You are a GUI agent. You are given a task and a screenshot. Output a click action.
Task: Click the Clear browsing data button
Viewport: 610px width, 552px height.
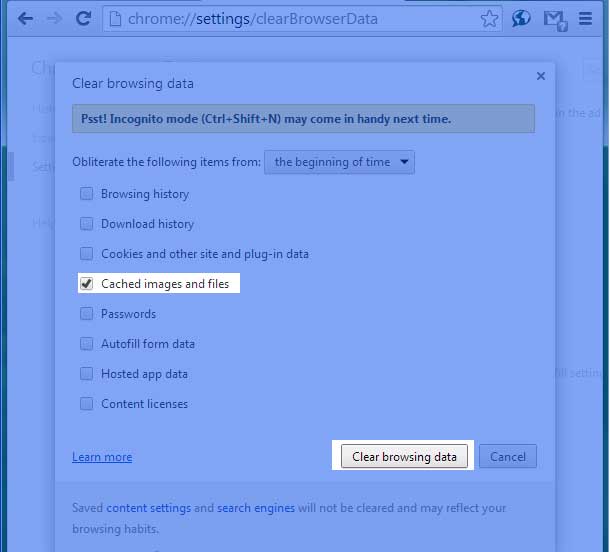(x=404, y=456)
